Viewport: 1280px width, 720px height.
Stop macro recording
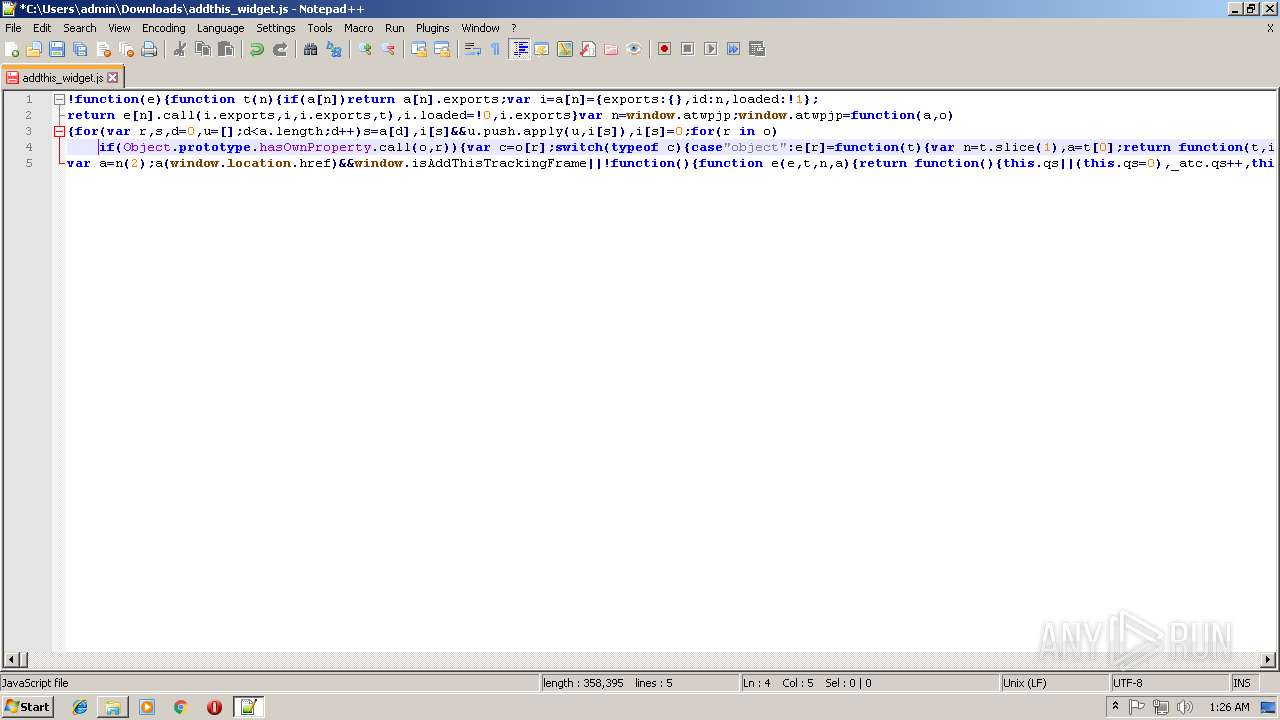[x=688, y=49]
